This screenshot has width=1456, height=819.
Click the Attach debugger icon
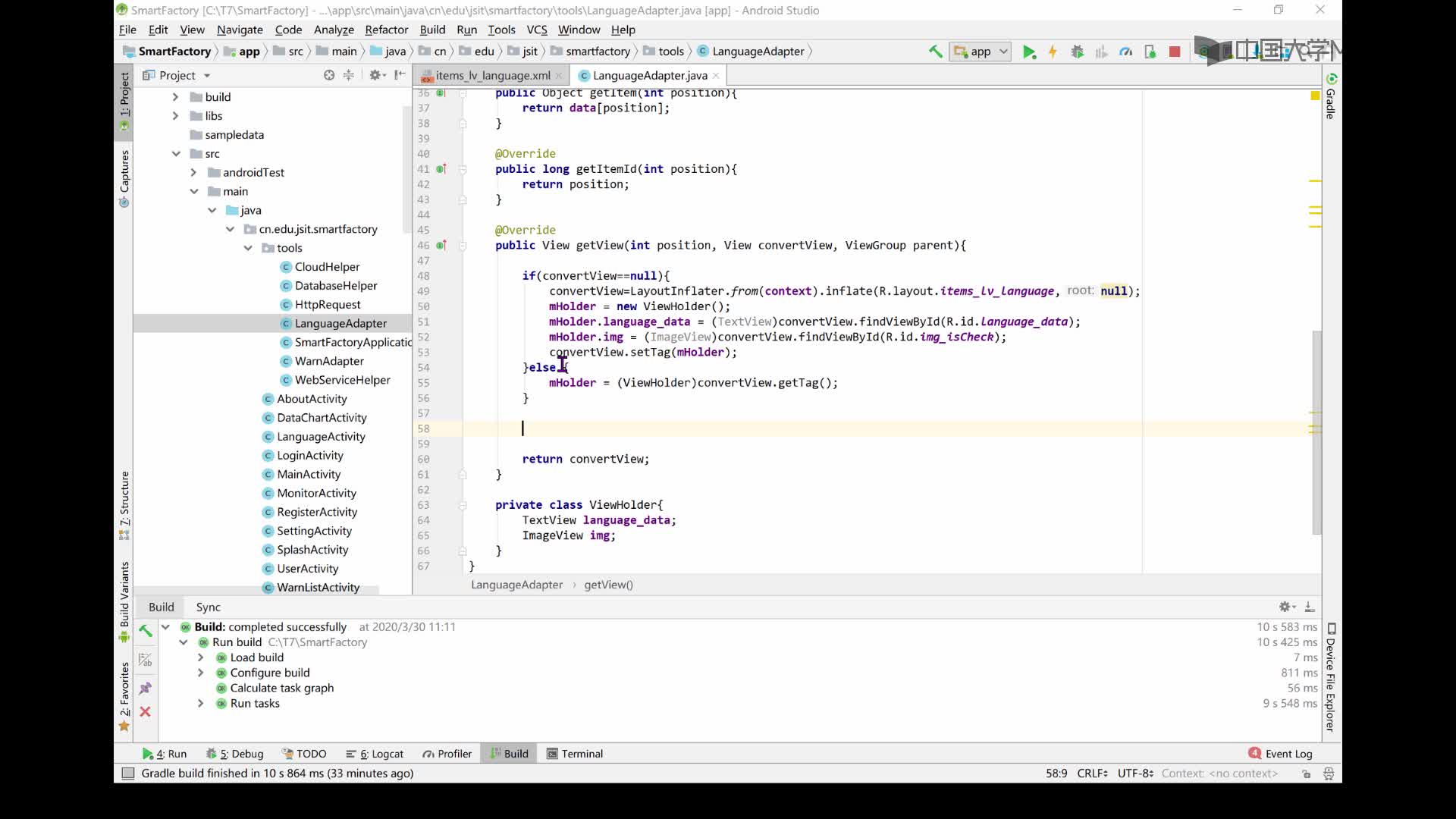coord(1151,51)
